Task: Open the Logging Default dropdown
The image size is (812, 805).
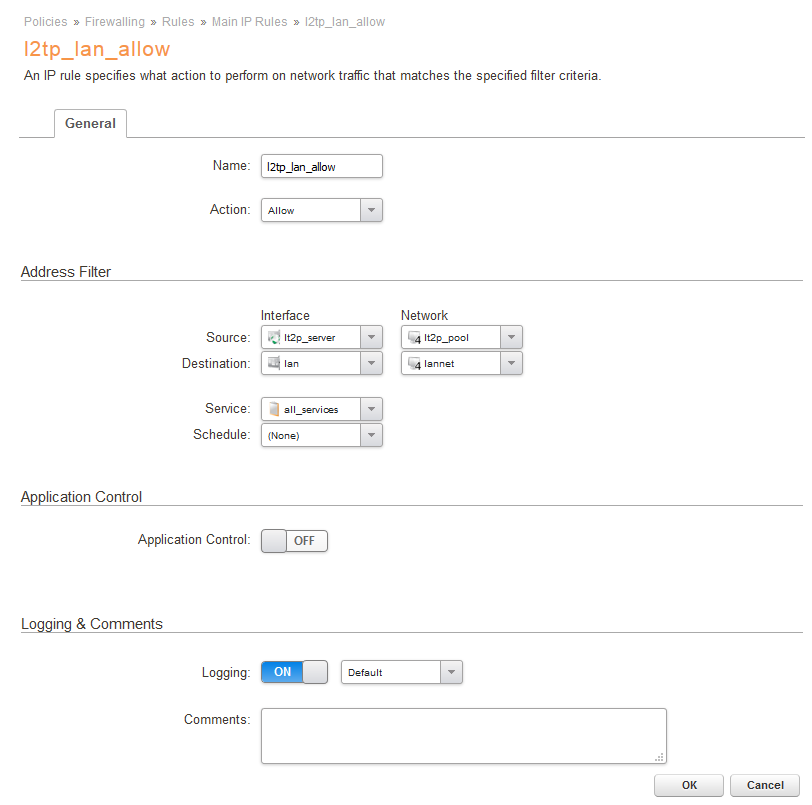Action: (401, 672)
